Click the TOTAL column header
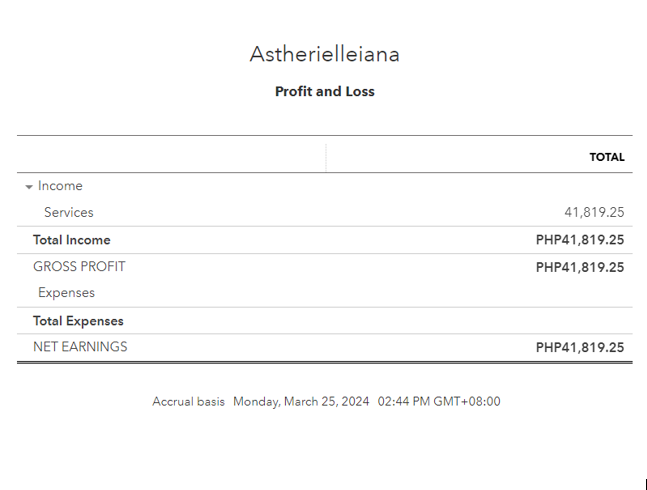Viewport: 647px width, 490px height. [607, 157]
